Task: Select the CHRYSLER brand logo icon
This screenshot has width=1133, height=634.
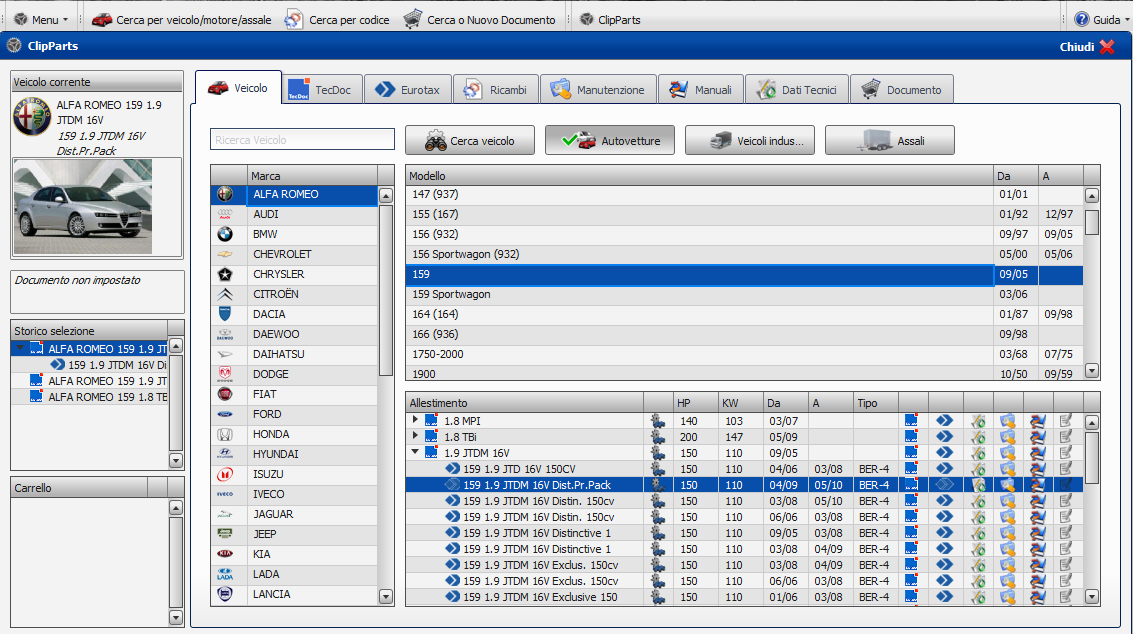Action: (225, 275)
